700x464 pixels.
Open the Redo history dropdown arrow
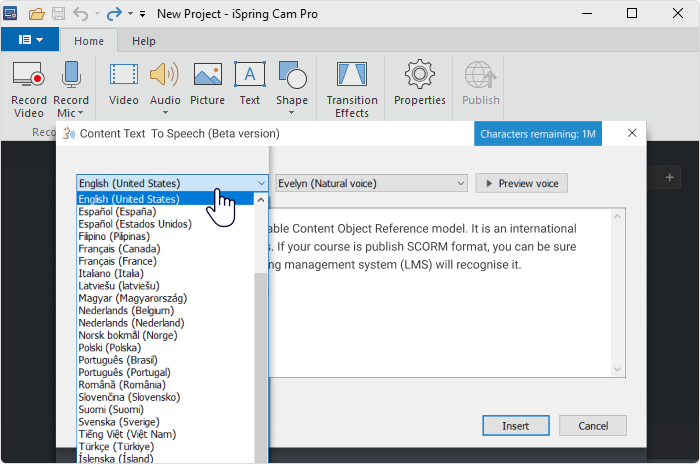(130, 14)
